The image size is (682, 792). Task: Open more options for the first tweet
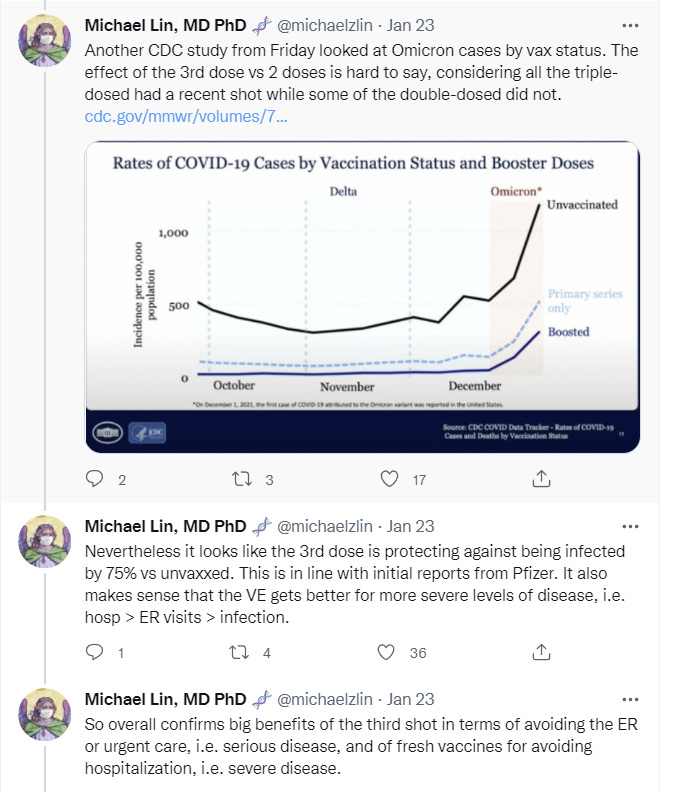630,25
